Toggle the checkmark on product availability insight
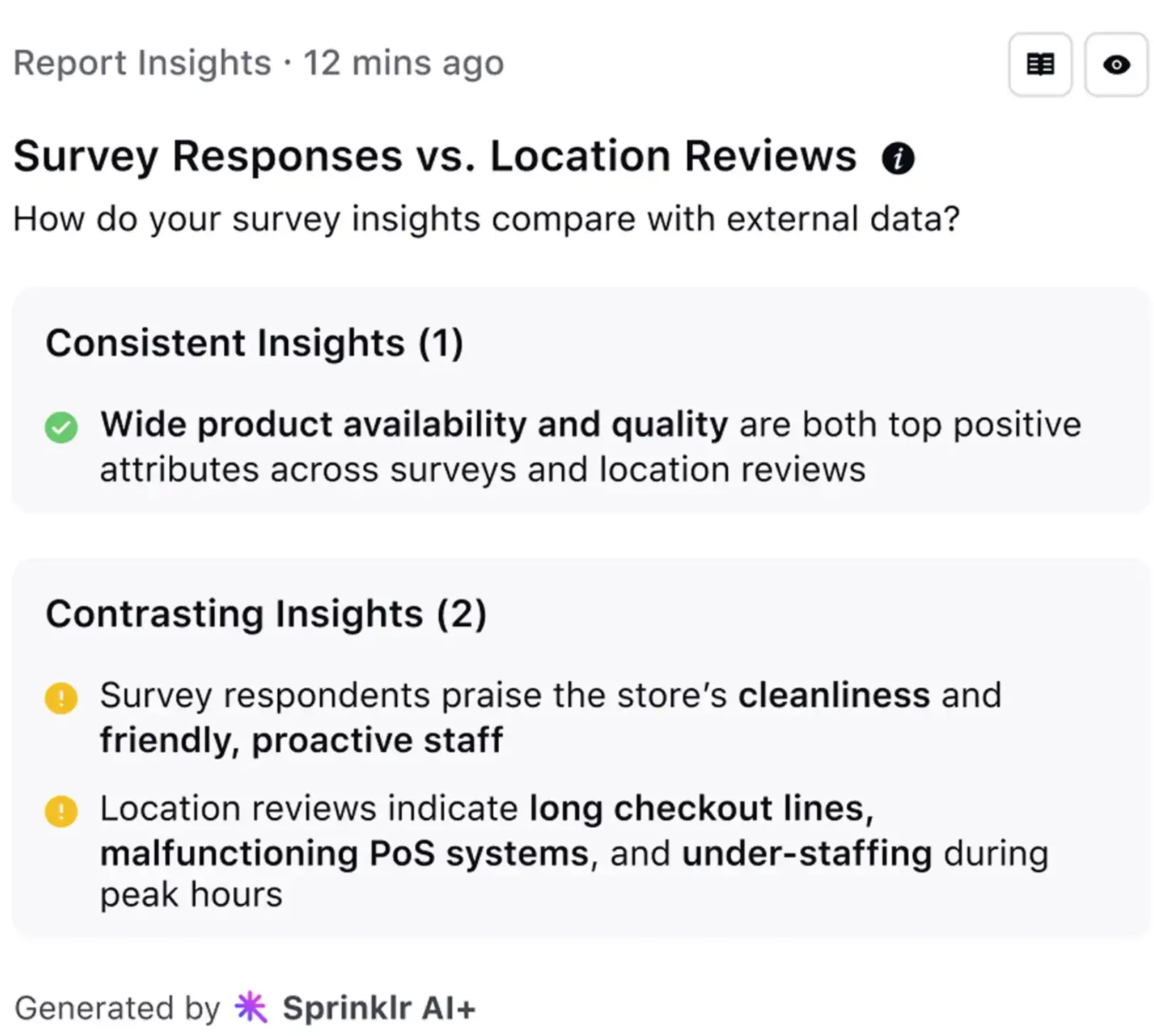1154x1036 pixels. 63,426
